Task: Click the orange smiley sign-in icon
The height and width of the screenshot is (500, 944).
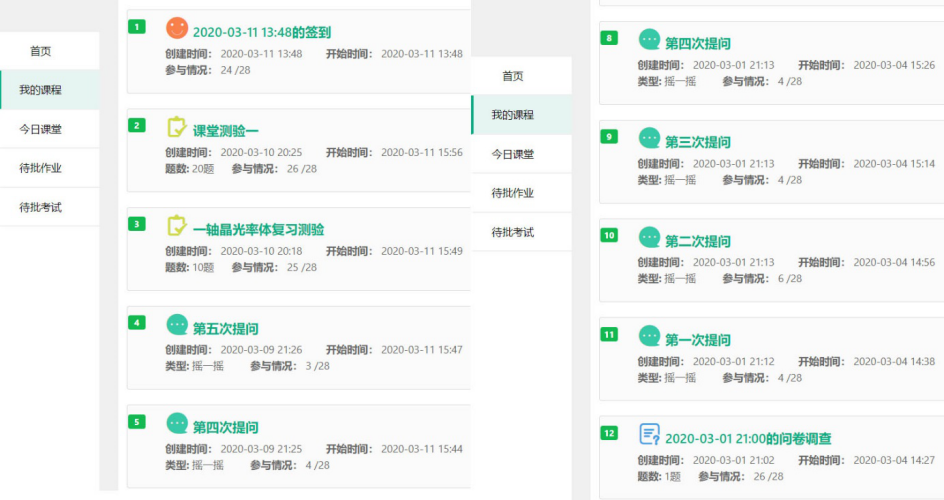Action: click(176, 28)
